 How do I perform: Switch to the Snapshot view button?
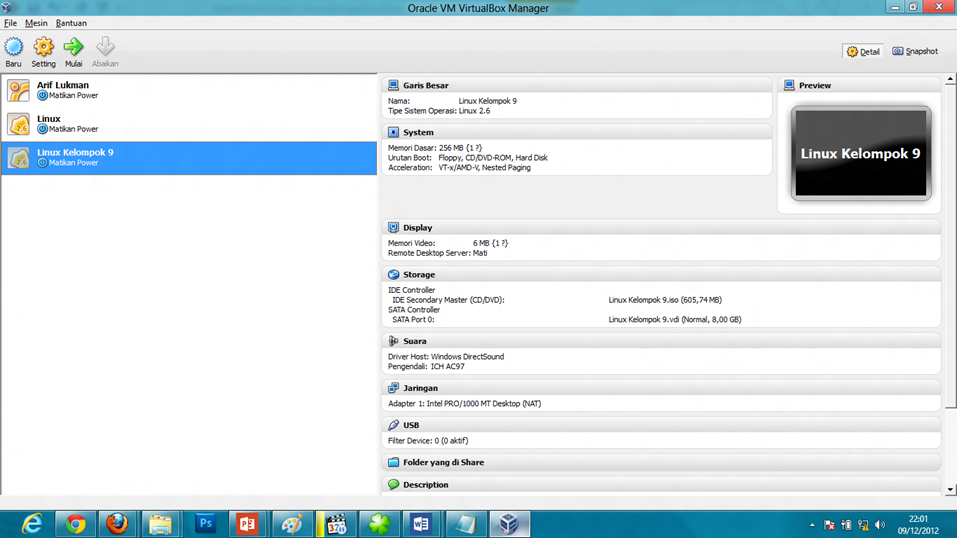[915, 51]
